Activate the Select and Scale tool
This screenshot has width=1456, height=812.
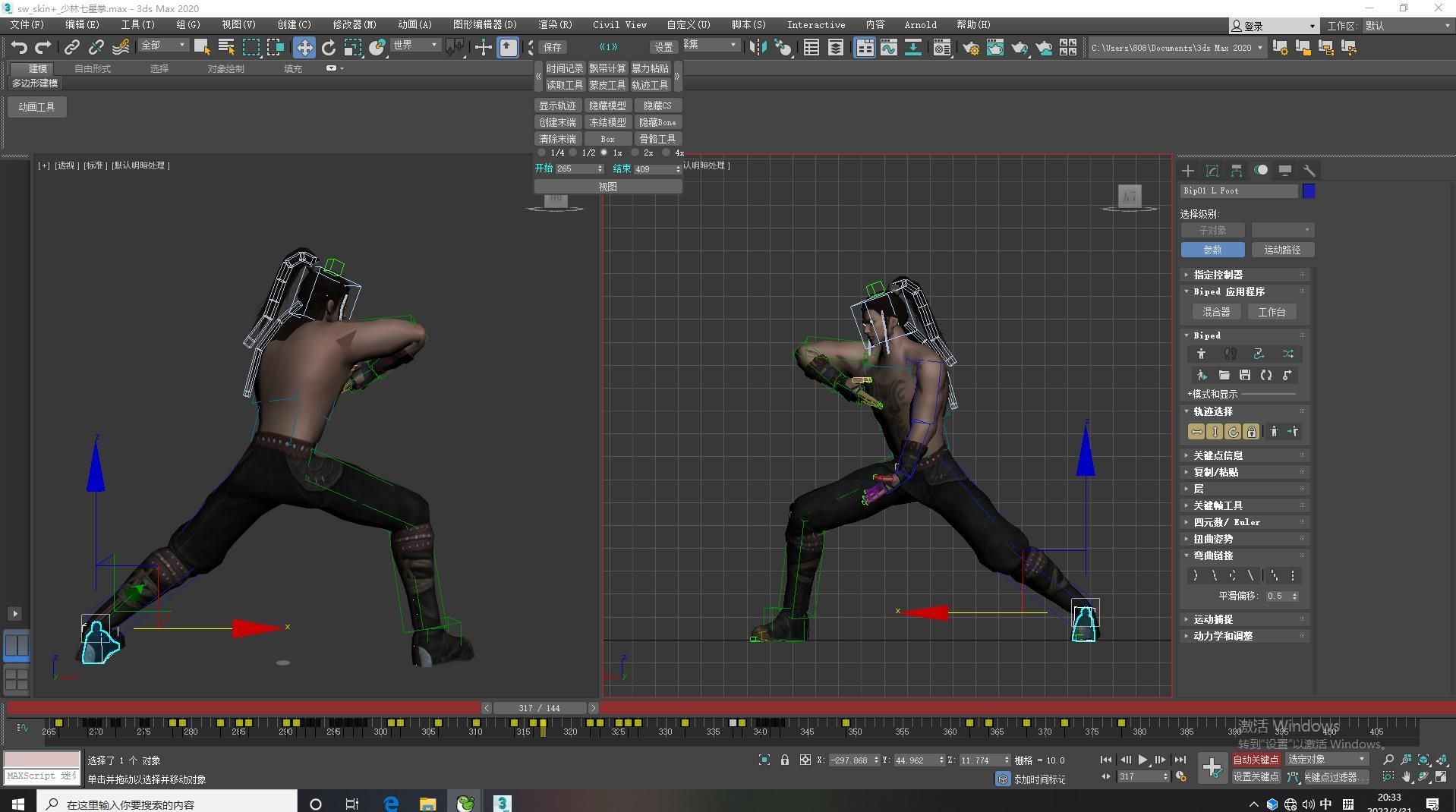click(352, 47)
